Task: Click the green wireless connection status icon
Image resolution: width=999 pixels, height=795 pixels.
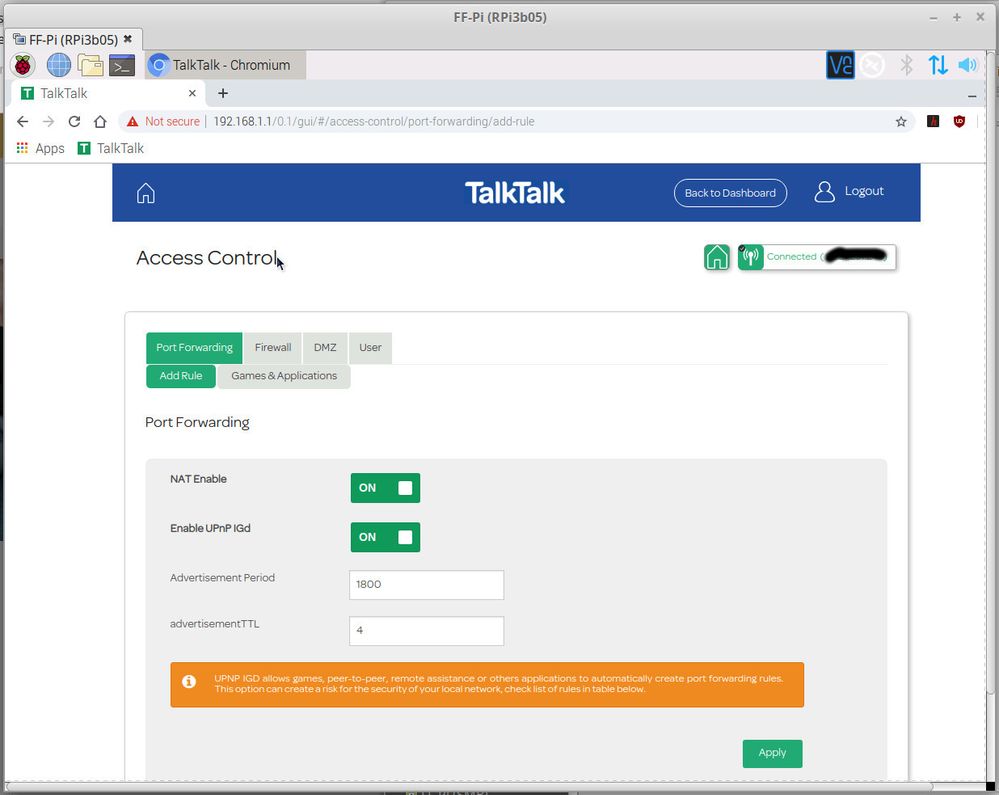Action: (x=751, y=258)
